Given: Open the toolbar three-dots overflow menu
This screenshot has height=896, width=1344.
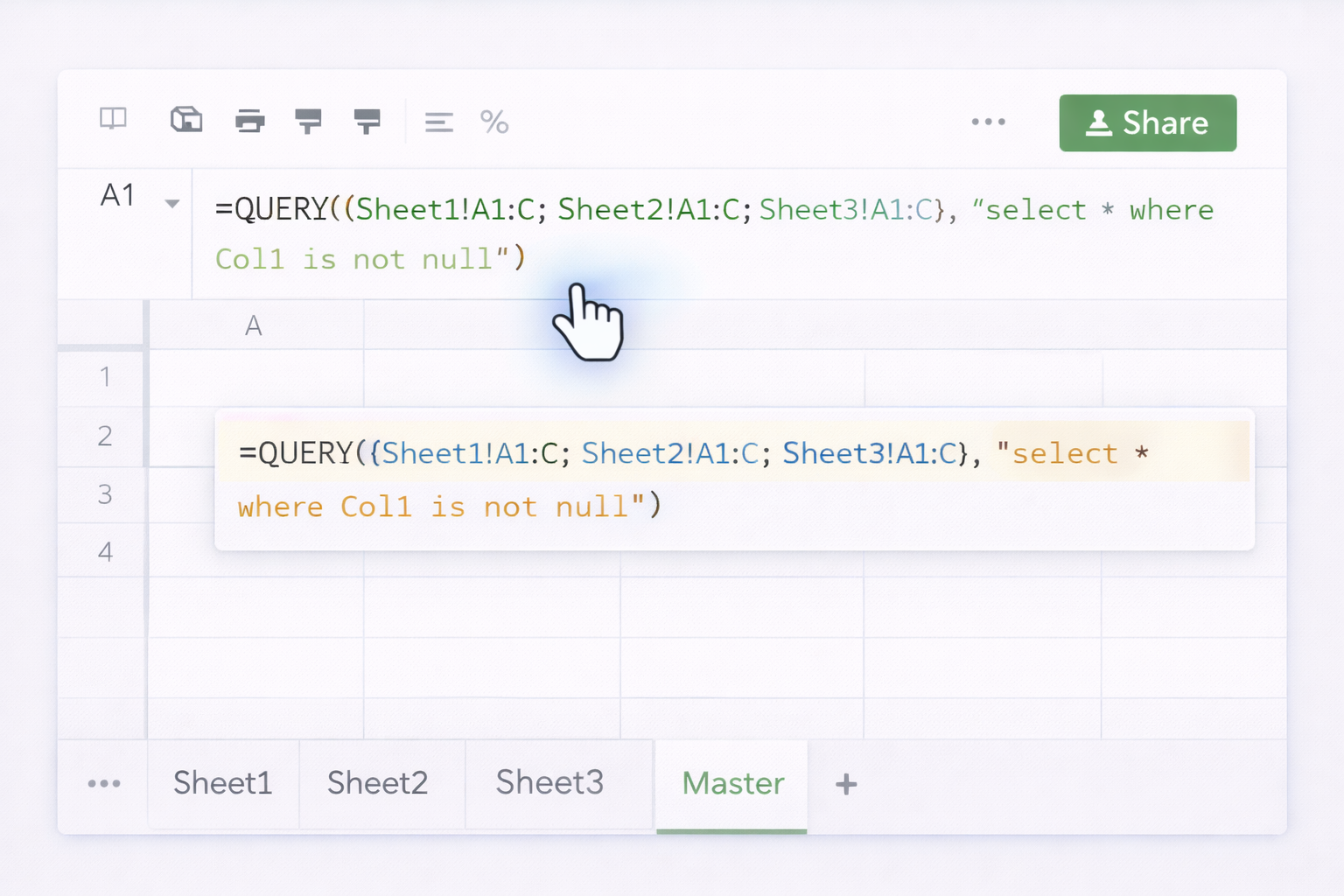Looking at the screenshot, I should [989, 122].
